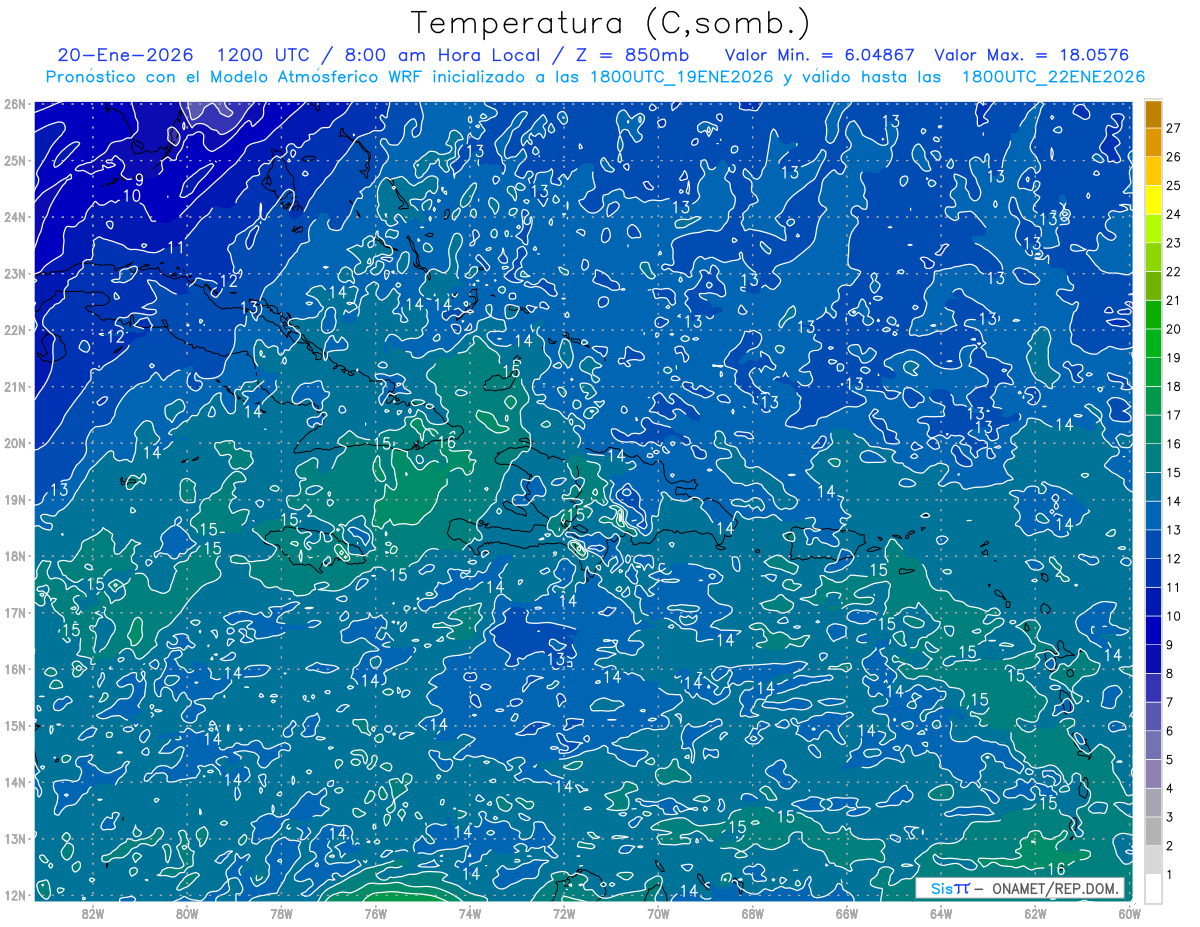This screenshot has height=927, width=1200.
Task: Click the 13N latitude axis label
Action: click(x=14, y=839)
